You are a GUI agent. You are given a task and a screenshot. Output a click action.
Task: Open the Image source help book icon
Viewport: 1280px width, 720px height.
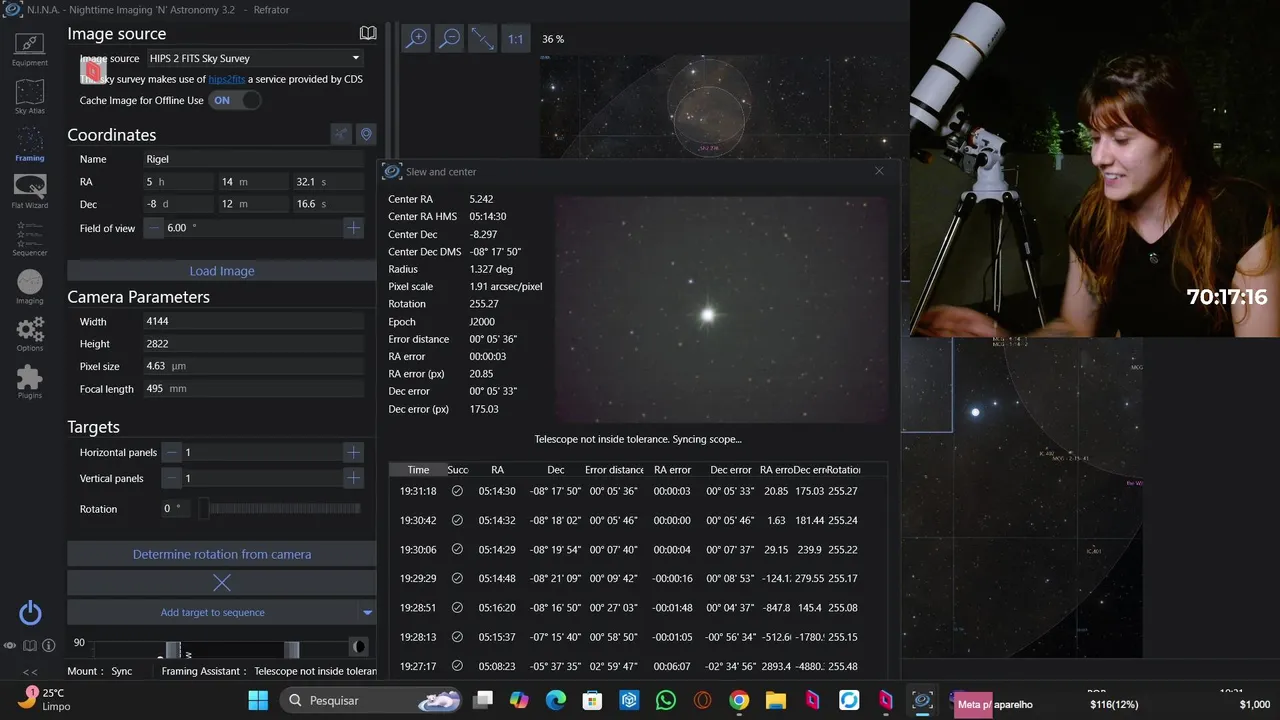tap(368, 33)
